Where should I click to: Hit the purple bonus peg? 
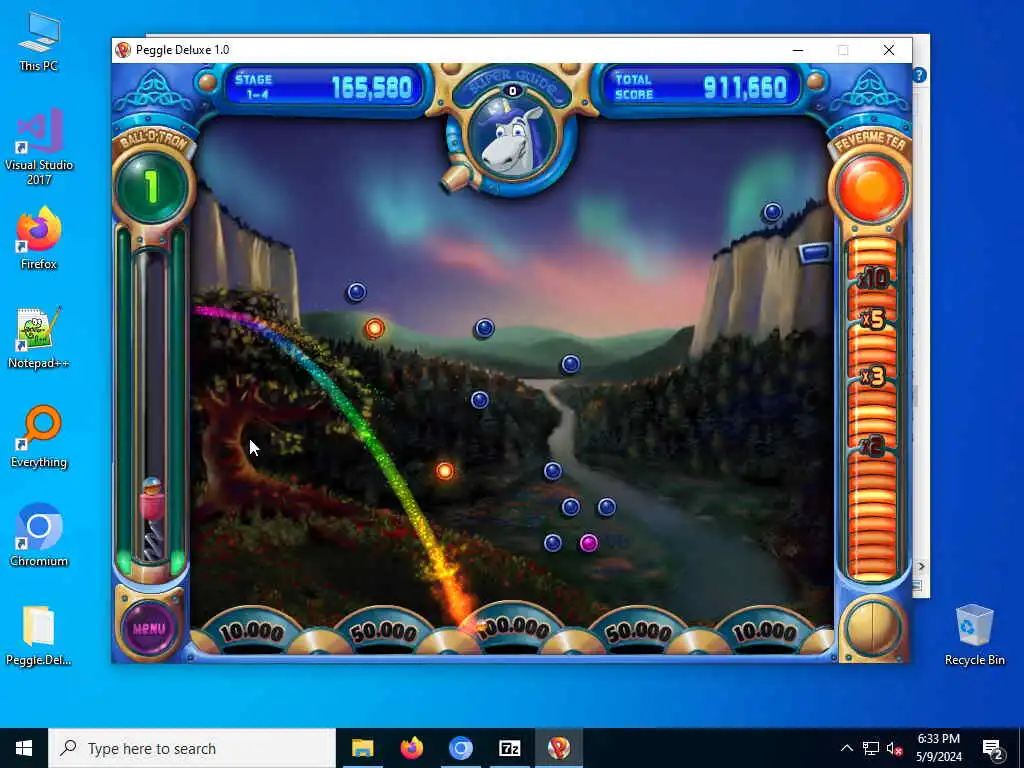[x=588, y=543]
